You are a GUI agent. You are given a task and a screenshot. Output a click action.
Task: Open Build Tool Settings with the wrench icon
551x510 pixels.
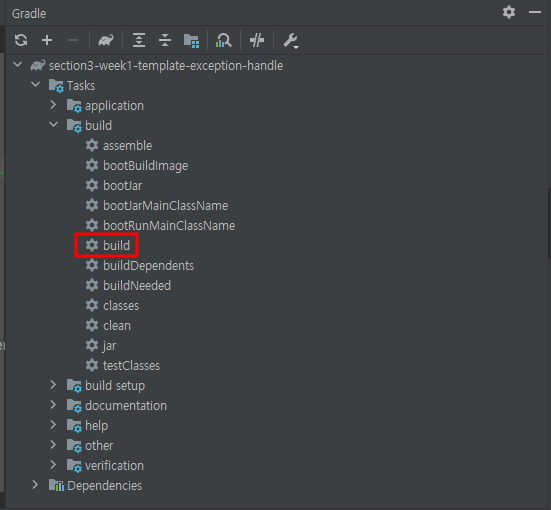291,41
